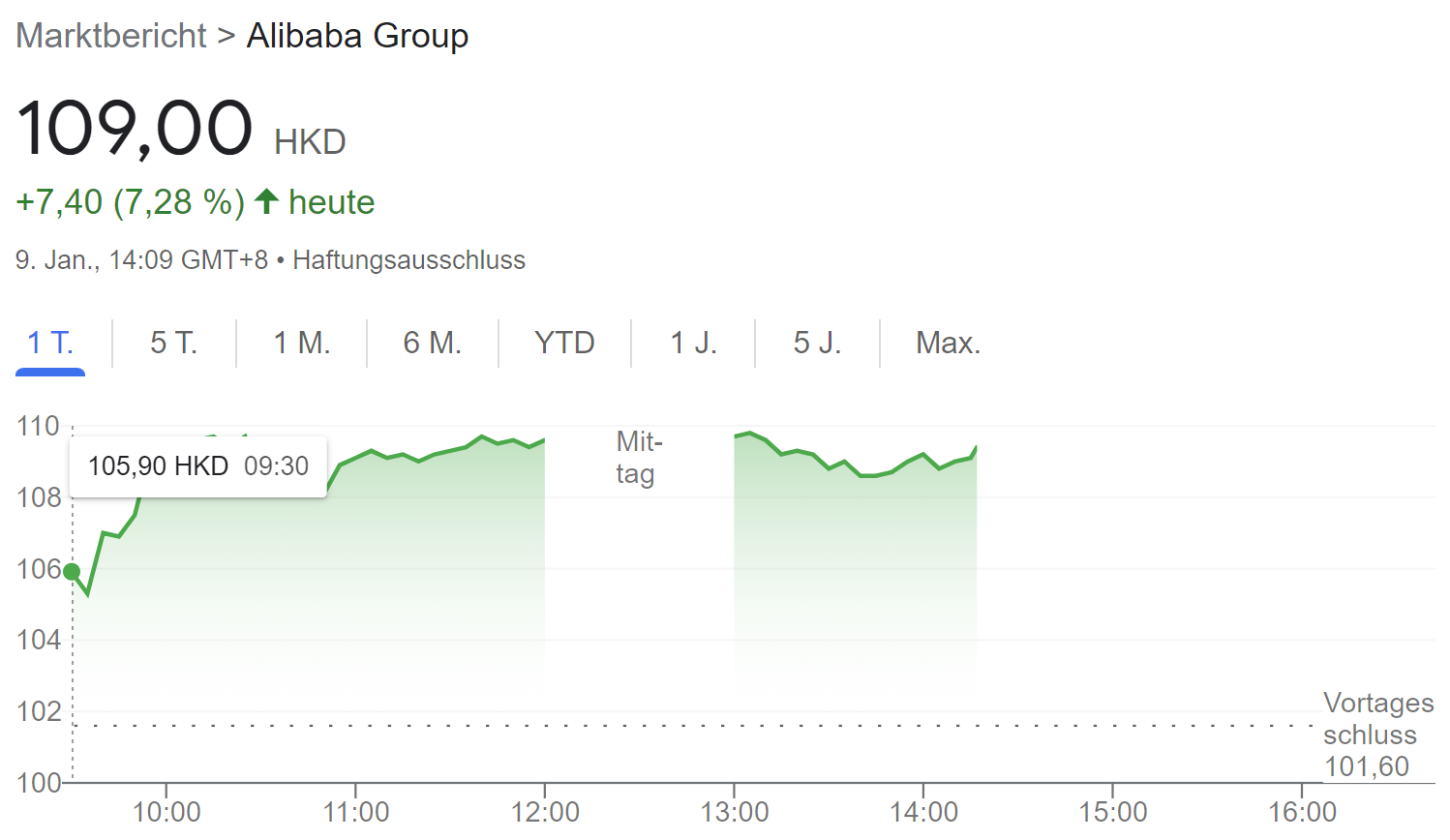Screen dimensions: 1450x840
Task: Select the 5 J. time range
Action: pyautogui.click(x=817, y=343)
